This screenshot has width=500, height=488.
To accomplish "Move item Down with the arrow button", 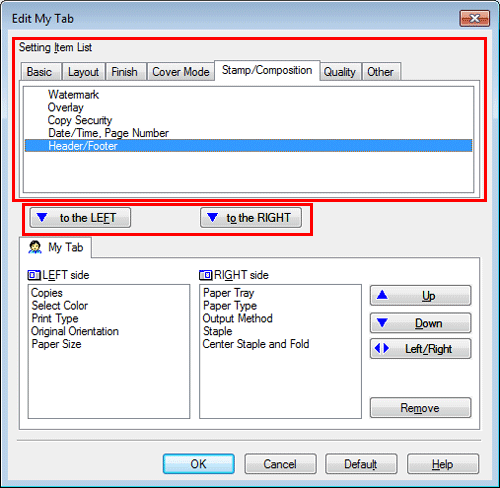I will 421,323.
